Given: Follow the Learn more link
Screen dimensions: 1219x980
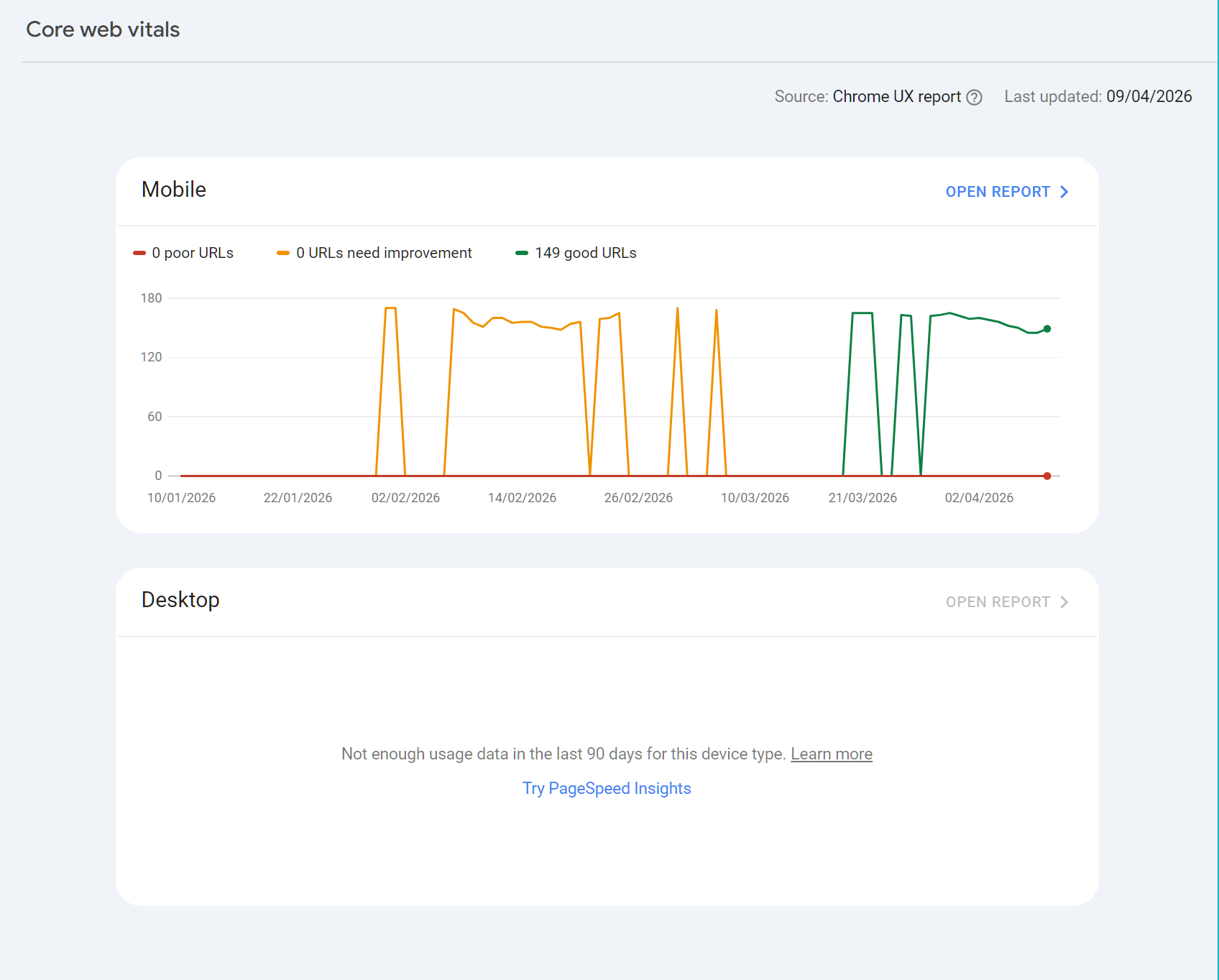Looking at the screenshot, I should point(832,754).
